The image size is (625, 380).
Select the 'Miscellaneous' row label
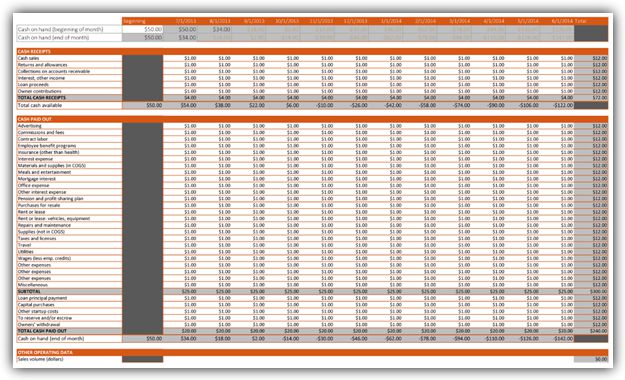point(33,285)
